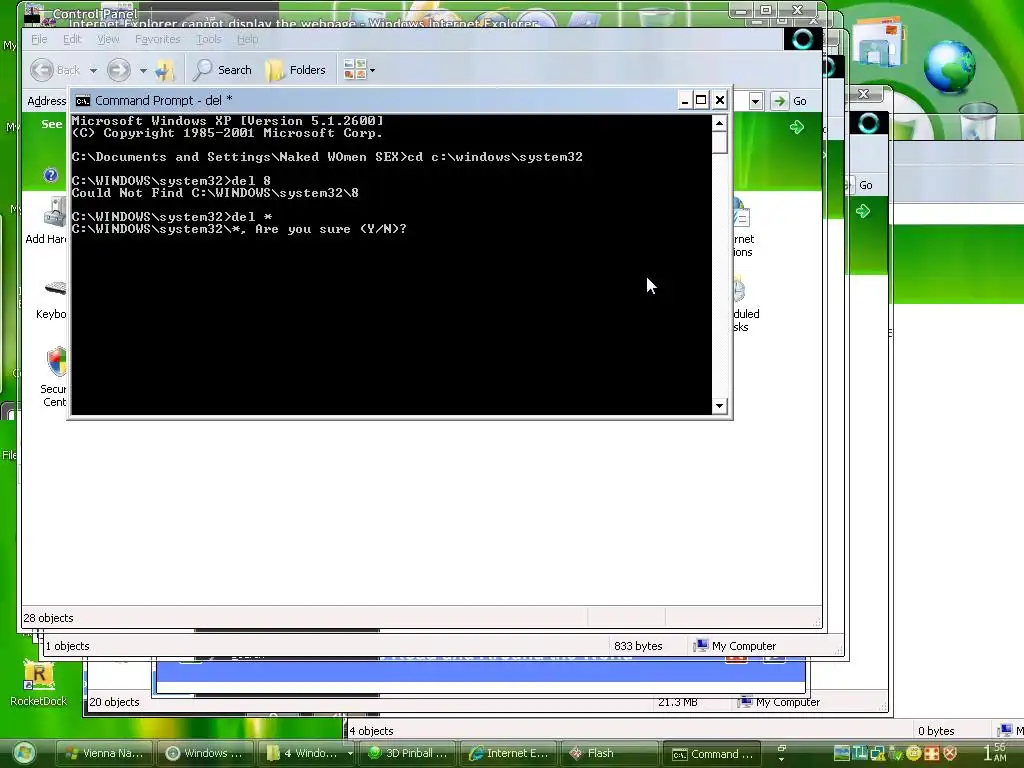The width and height of the screenshot is (1024, 768).
Task: Select the Keyboard icon in Control Panel
Action: tap(56, 288)
